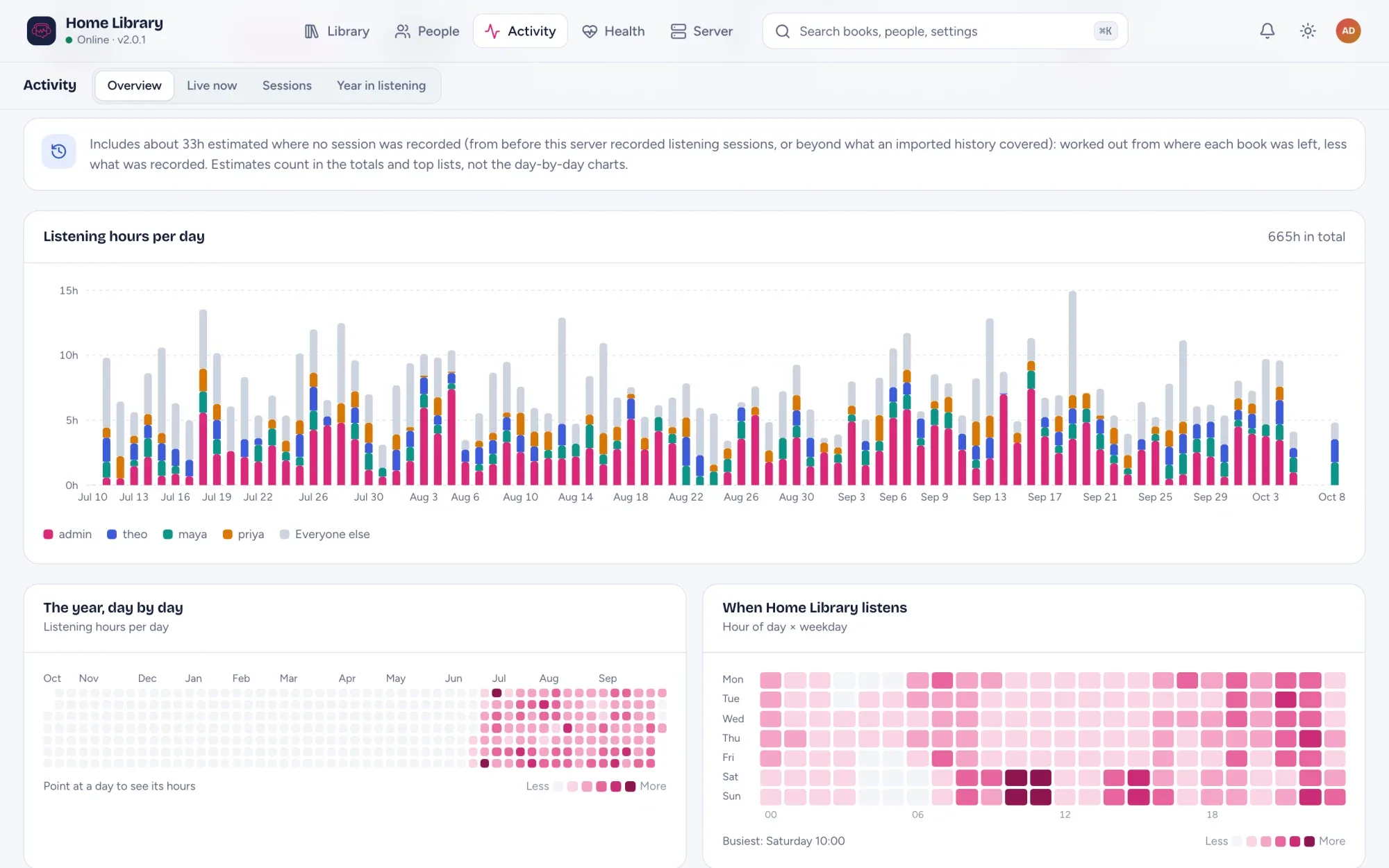Screen dimensions: 1389x868
Task: Click the priya legend color swatch
Action: 227,534
